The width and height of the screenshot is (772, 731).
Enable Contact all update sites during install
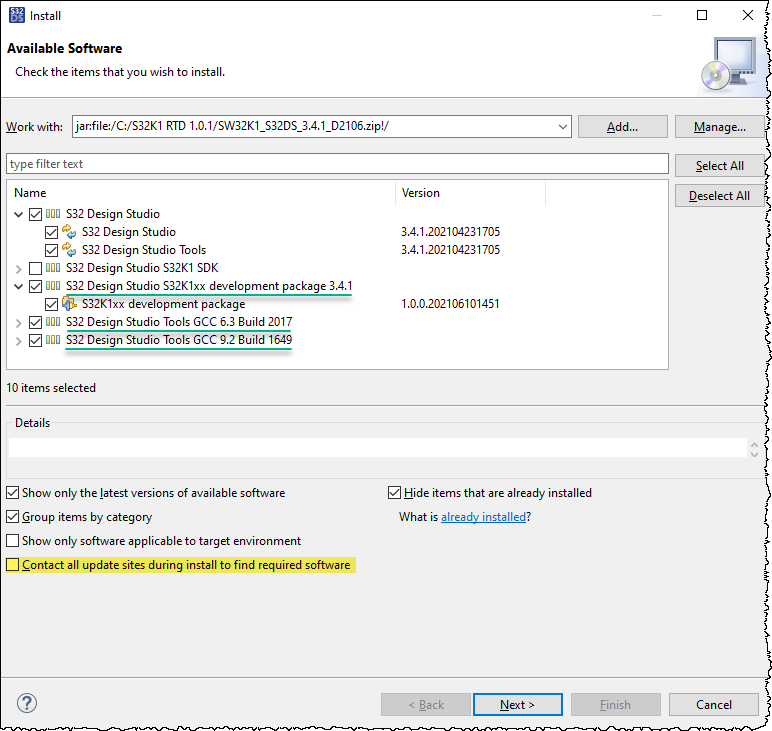pos(12,565)
